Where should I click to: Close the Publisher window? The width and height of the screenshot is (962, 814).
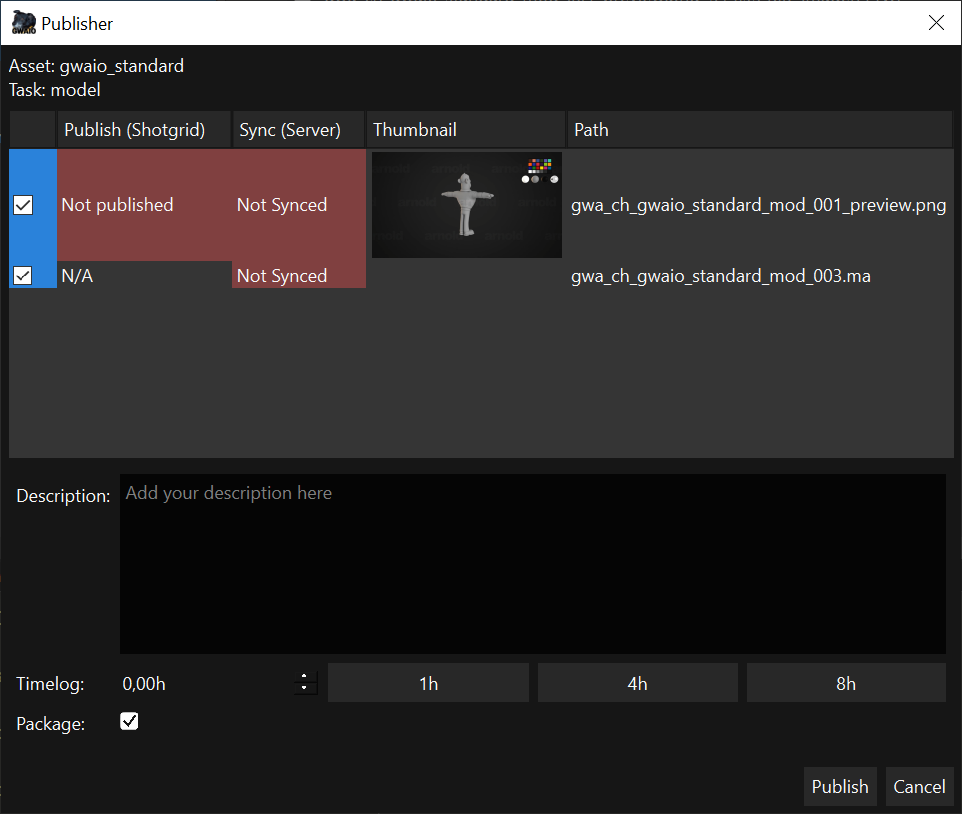[x=936, y=23]
